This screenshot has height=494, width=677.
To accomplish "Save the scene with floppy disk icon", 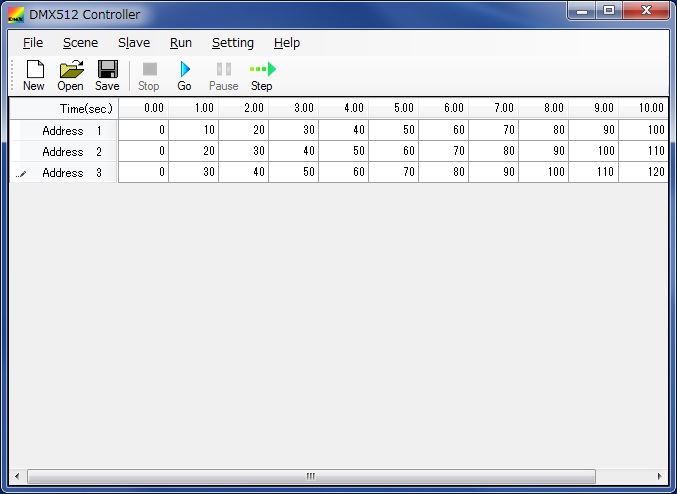I will (107, 76).
